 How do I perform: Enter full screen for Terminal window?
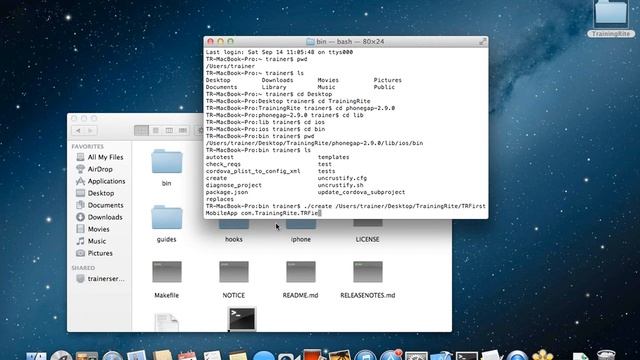point(482,42)
